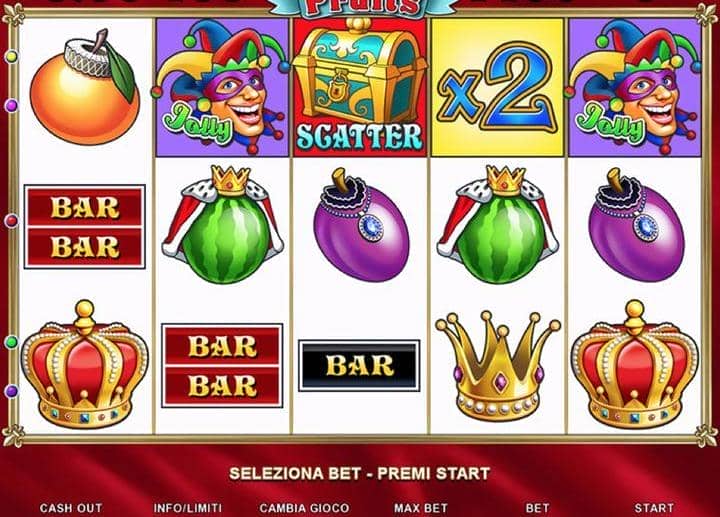Open the INFO/LIMITI menu

click(188, 508)
